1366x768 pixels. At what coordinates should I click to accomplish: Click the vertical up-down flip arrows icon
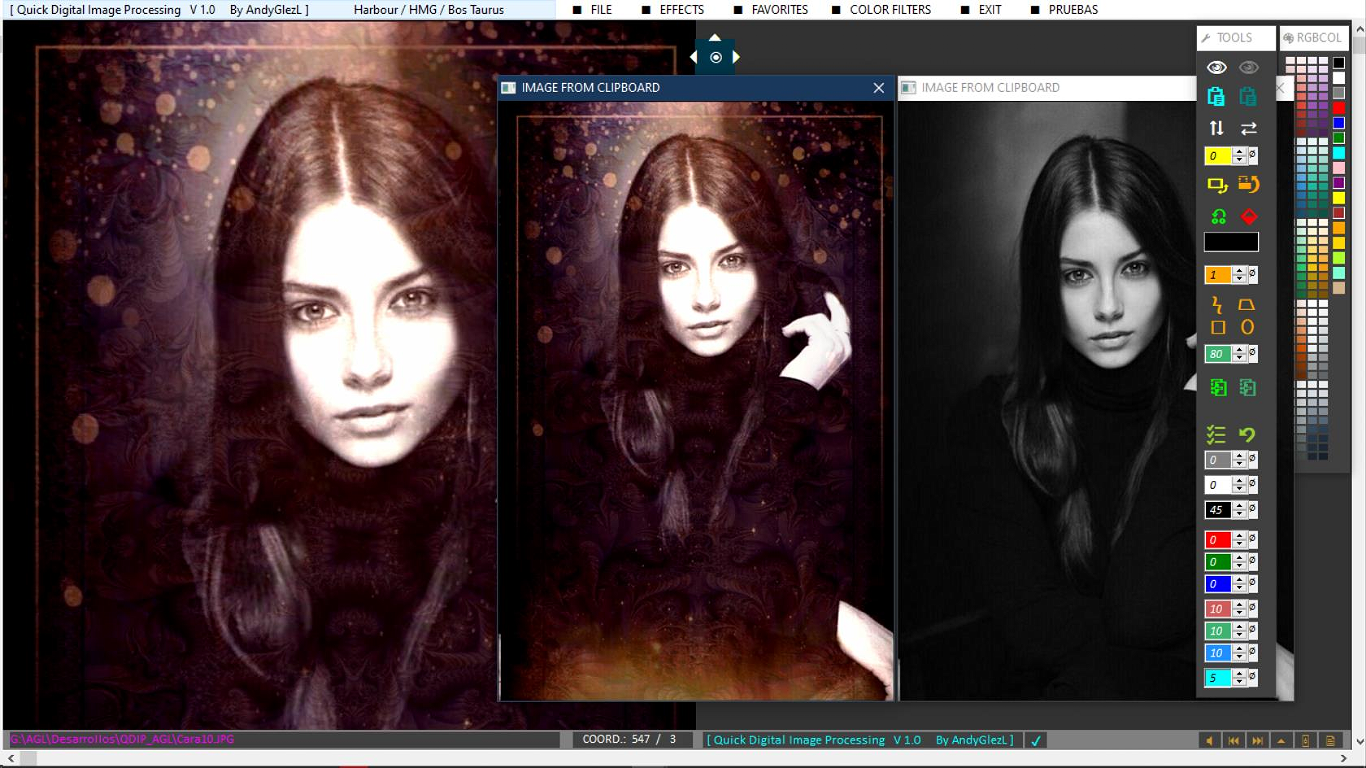coord(1216,128)
